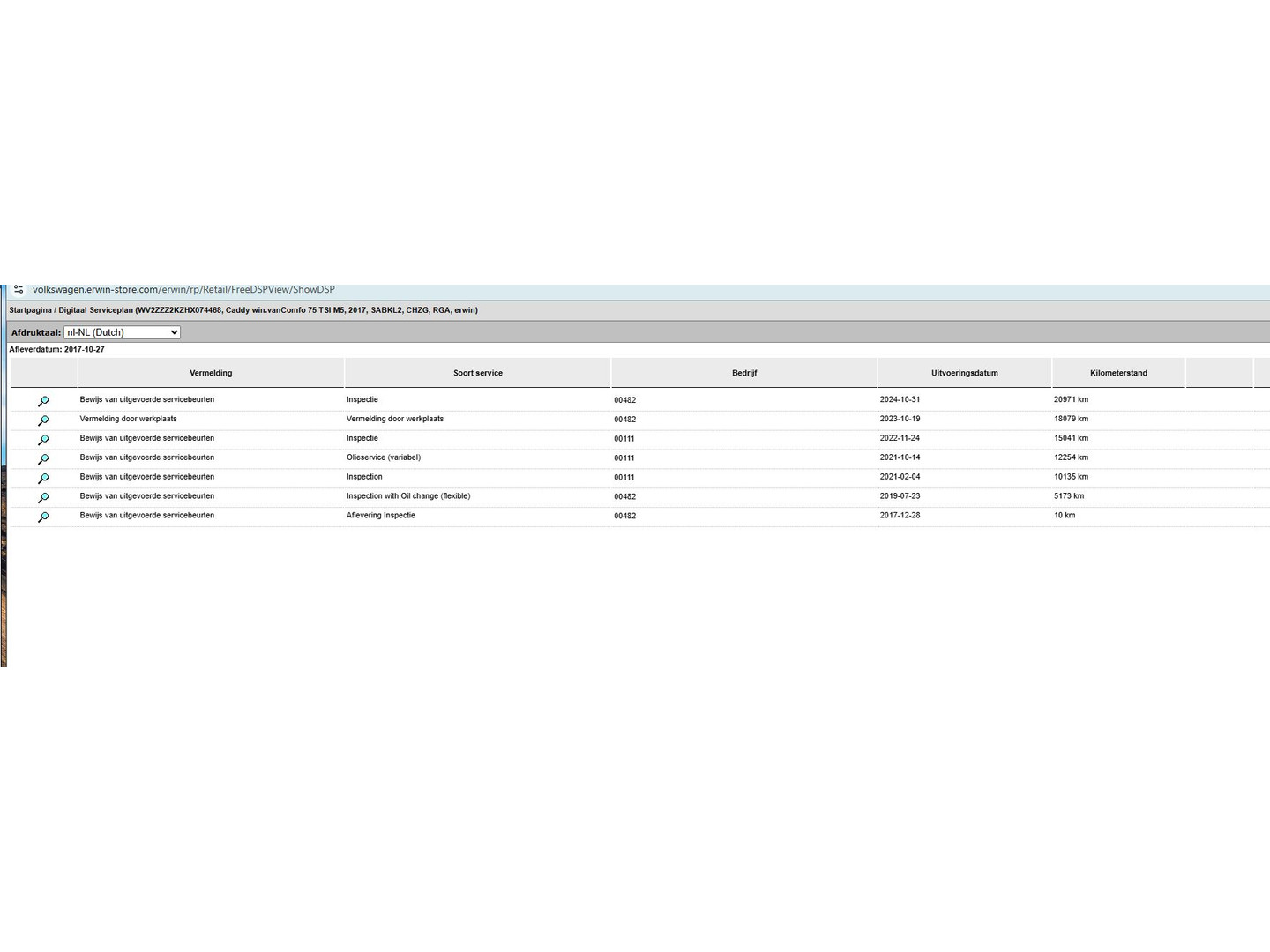Click the Soort service column header
This screenshot has height=952, width=1270.
coord(477,373)
